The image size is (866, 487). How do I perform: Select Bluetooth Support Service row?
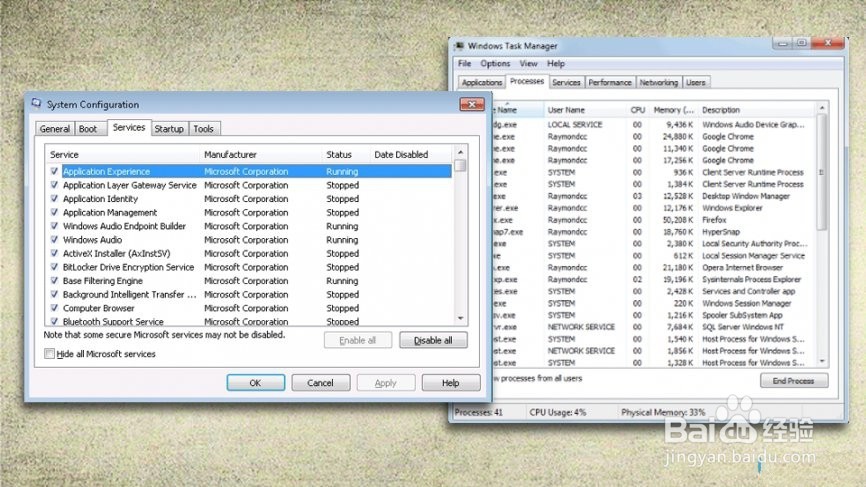249,321
